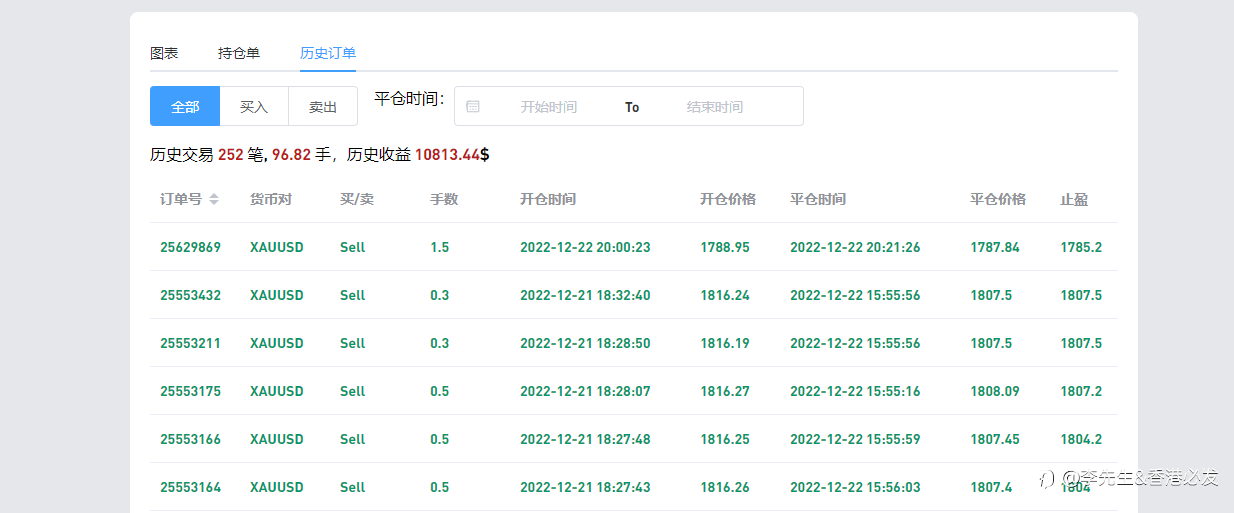
Task: Click open price 1816.27
Action: point(725,391)
